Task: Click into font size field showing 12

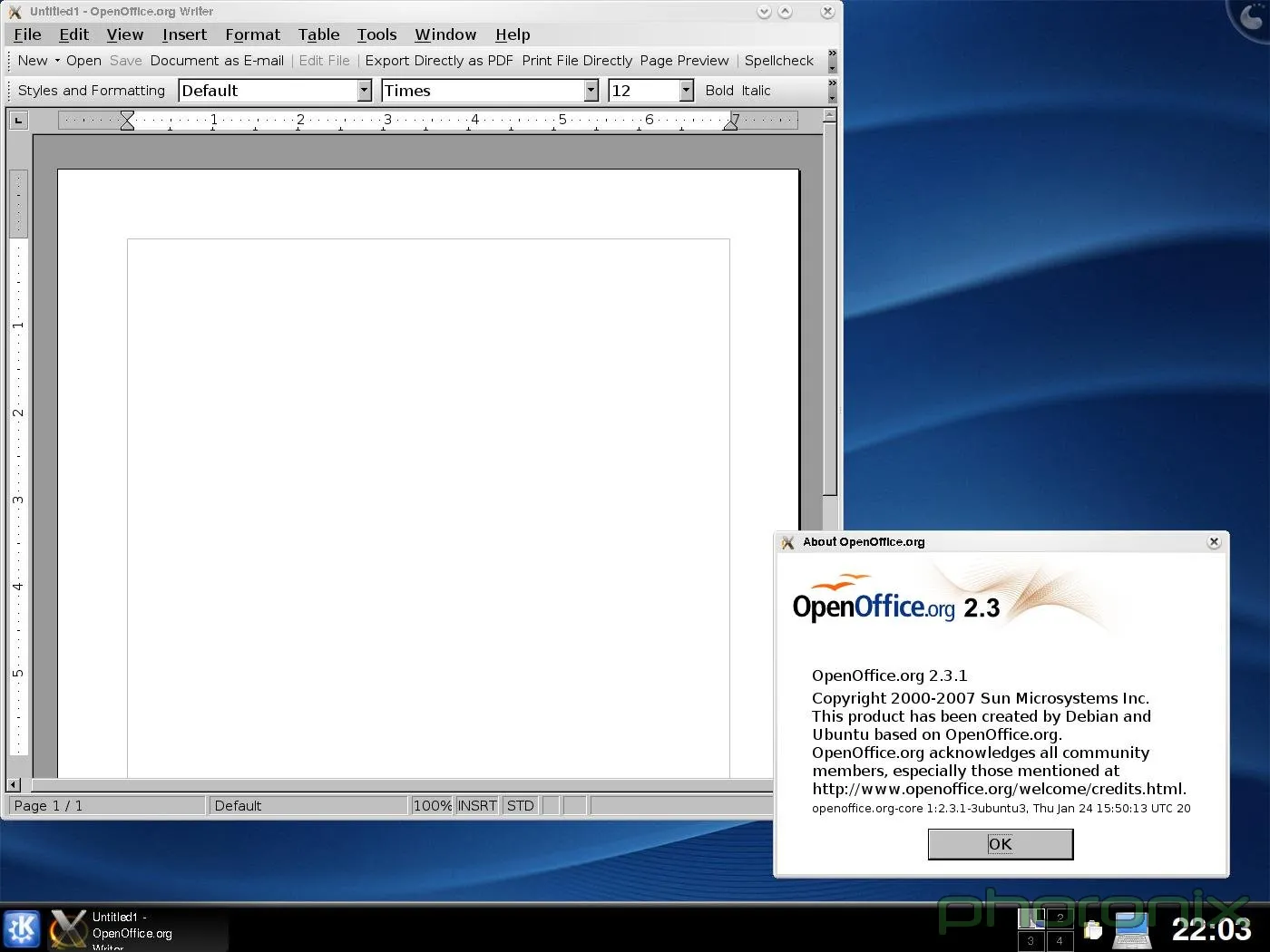Action: pyautogui.click(x=644, y=91)
